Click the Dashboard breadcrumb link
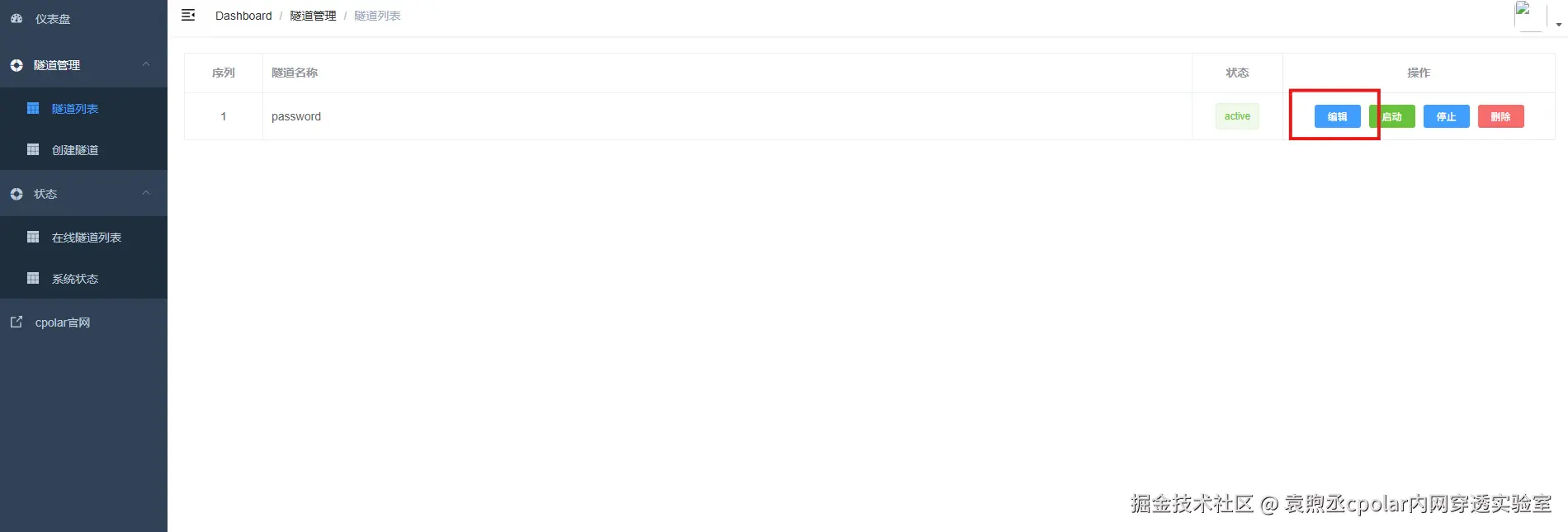 tap(243, 16)
